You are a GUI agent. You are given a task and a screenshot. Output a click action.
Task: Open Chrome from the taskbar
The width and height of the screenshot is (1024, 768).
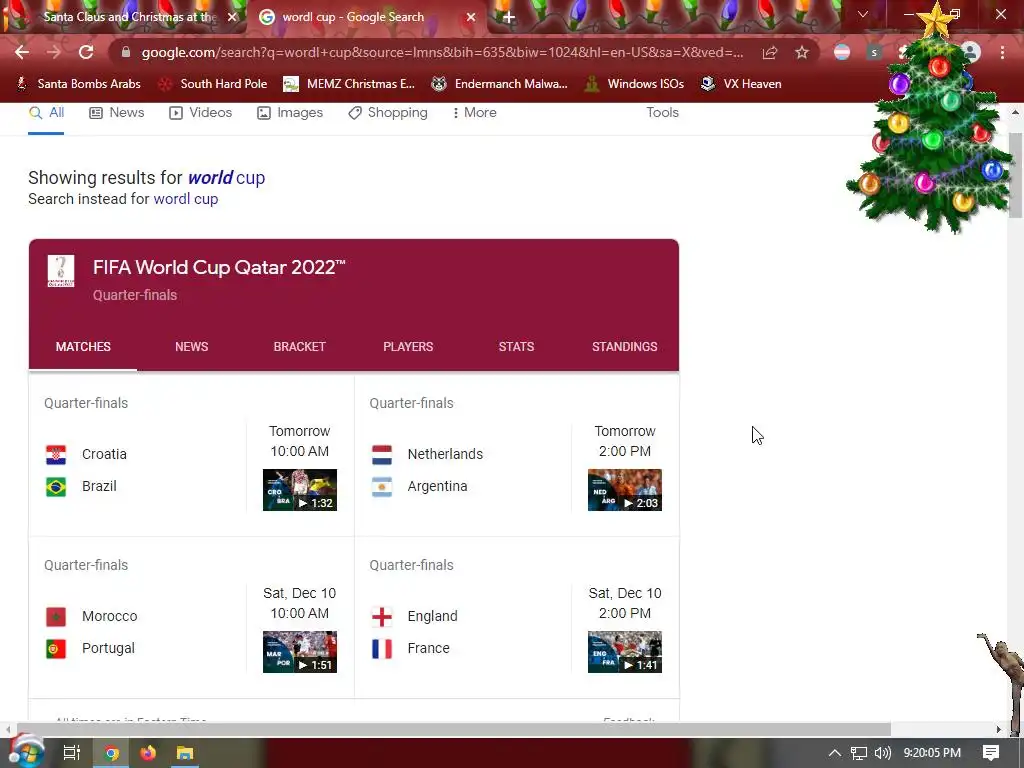click(111, 753)
